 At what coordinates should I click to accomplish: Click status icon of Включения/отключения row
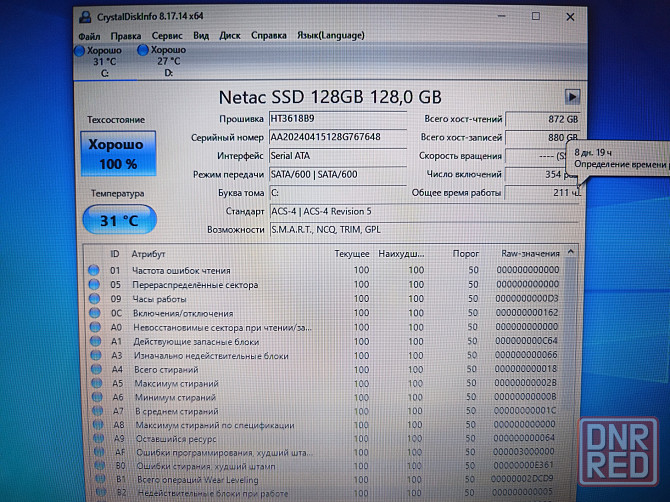click(x=95, y=313)
